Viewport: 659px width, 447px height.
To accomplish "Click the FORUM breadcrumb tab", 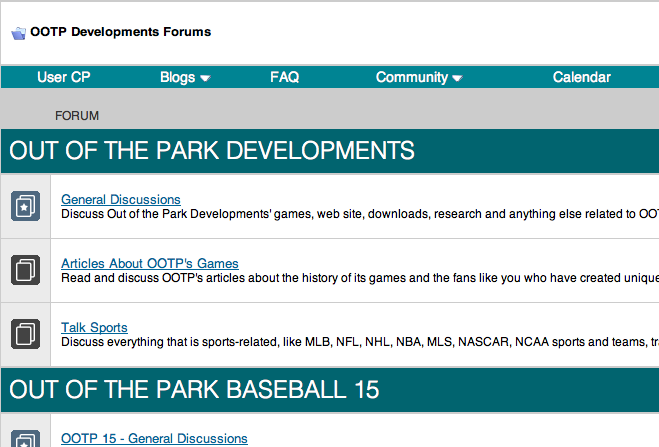I will coord(77,116).
